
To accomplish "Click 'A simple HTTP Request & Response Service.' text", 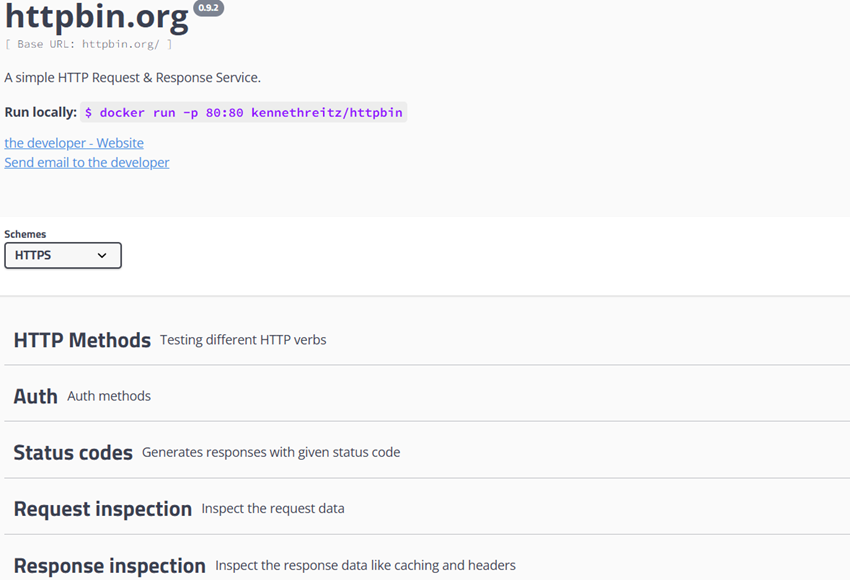I will (132, 78).
